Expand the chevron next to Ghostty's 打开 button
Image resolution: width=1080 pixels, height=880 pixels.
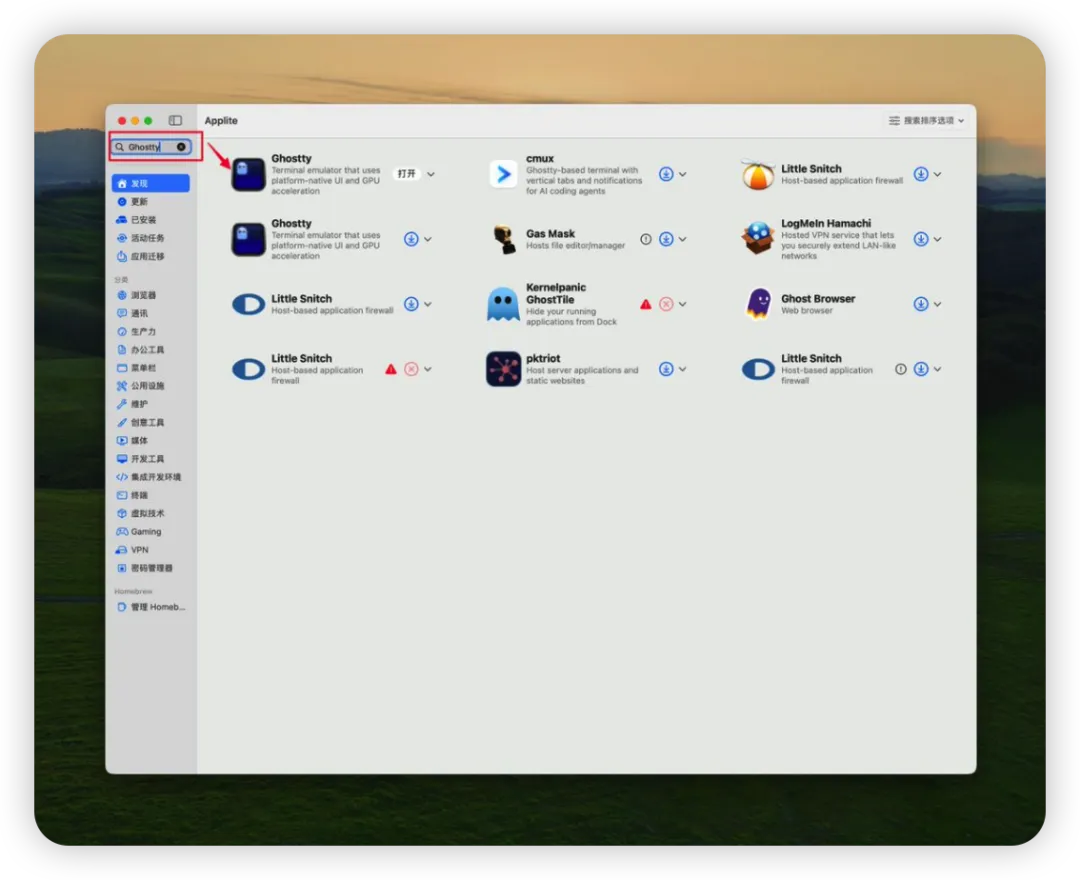(430, 174)
